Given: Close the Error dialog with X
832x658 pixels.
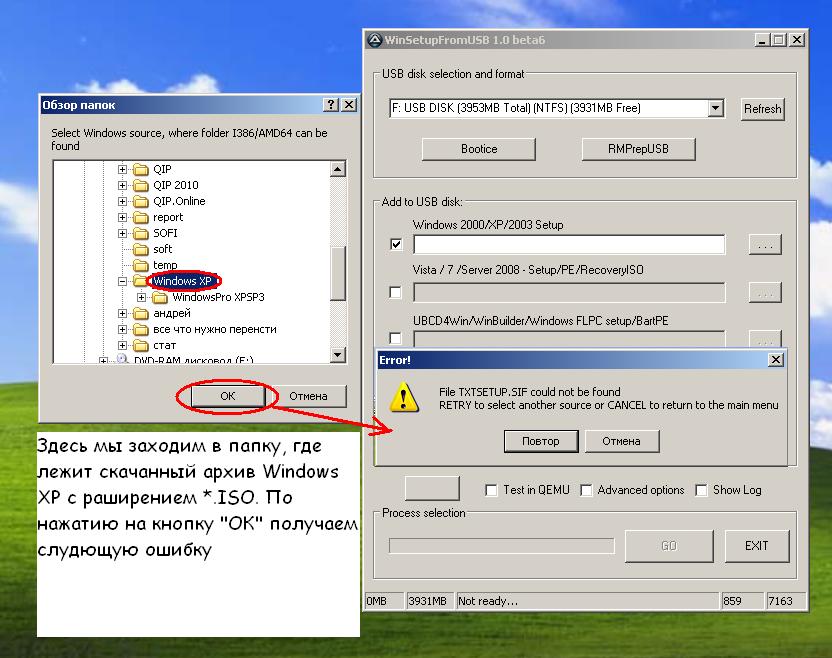Looking at the screenshot, I should 775,359.
